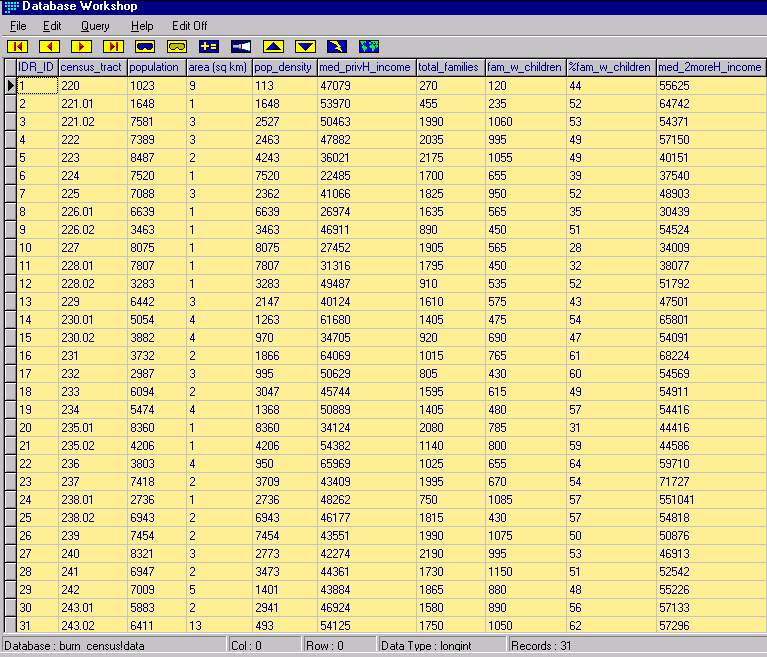Click the blue goggles toolbar icon
The image size is (767, 657).
[145, 46]
